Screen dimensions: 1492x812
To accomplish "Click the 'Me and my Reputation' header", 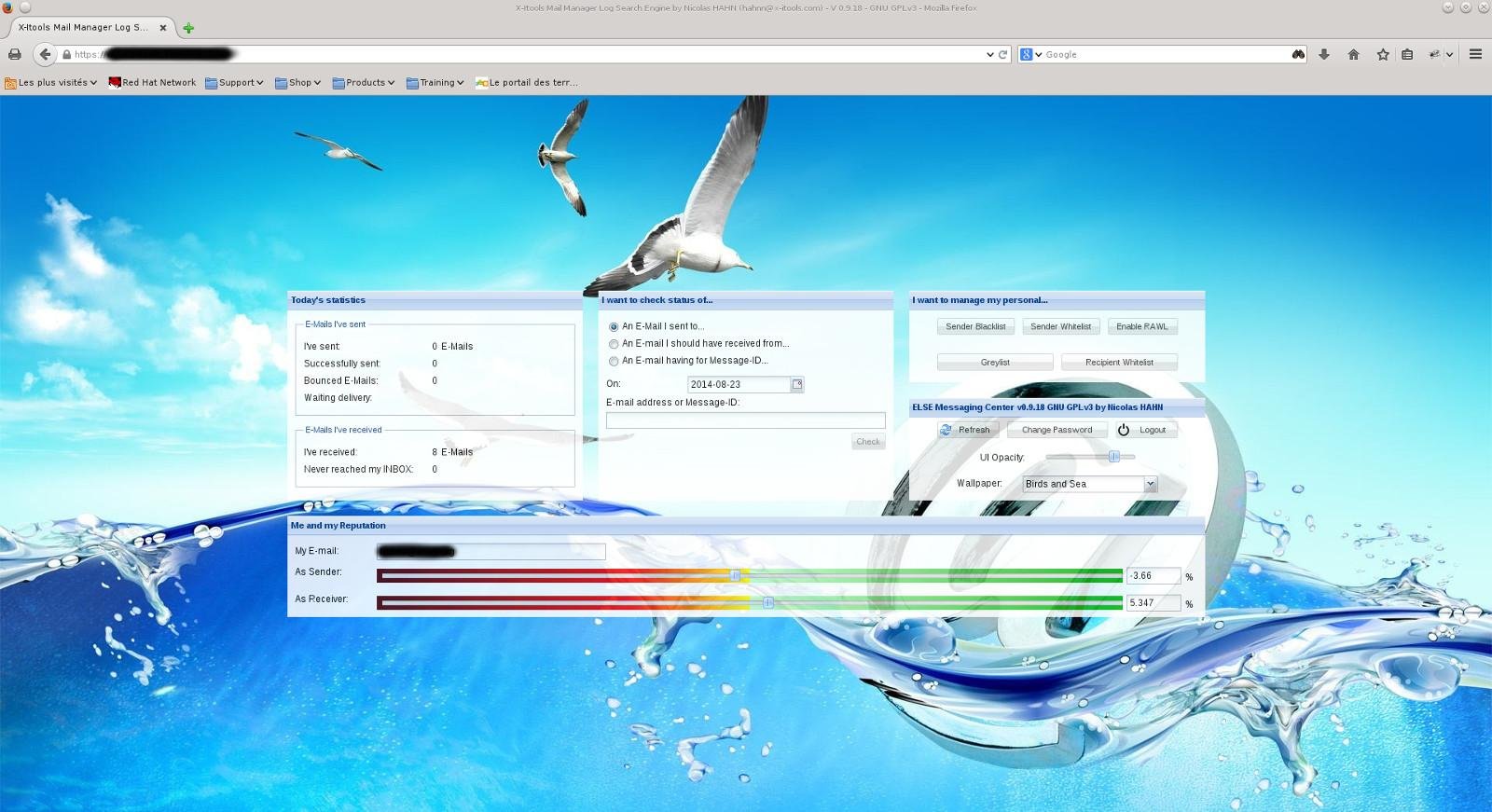I will click(745, 526).
